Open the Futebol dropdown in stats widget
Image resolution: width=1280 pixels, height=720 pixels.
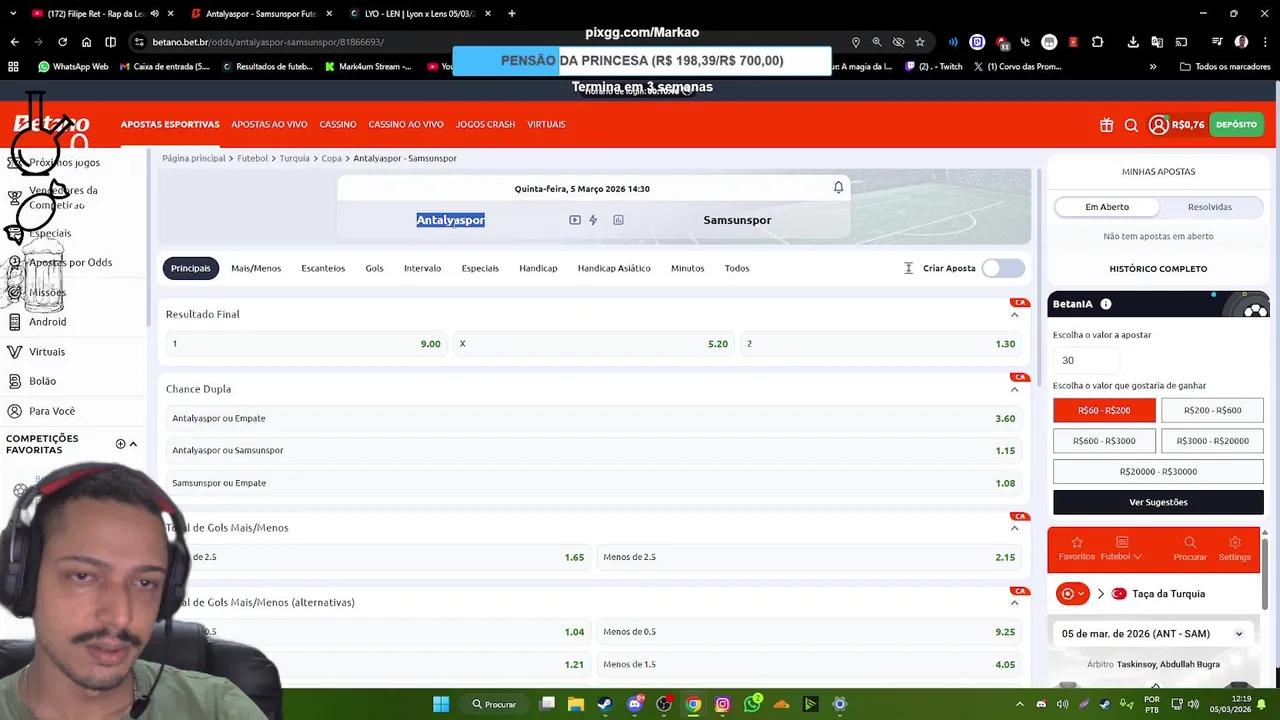coord(1122,548)
